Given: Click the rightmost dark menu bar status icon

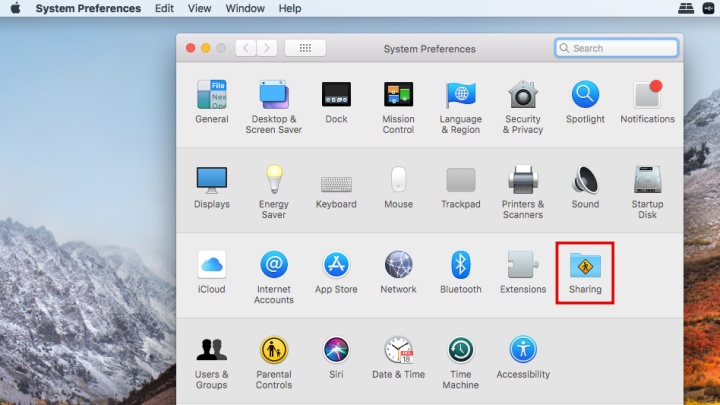Looking at the screenshot, I should [x=709, y=8].
